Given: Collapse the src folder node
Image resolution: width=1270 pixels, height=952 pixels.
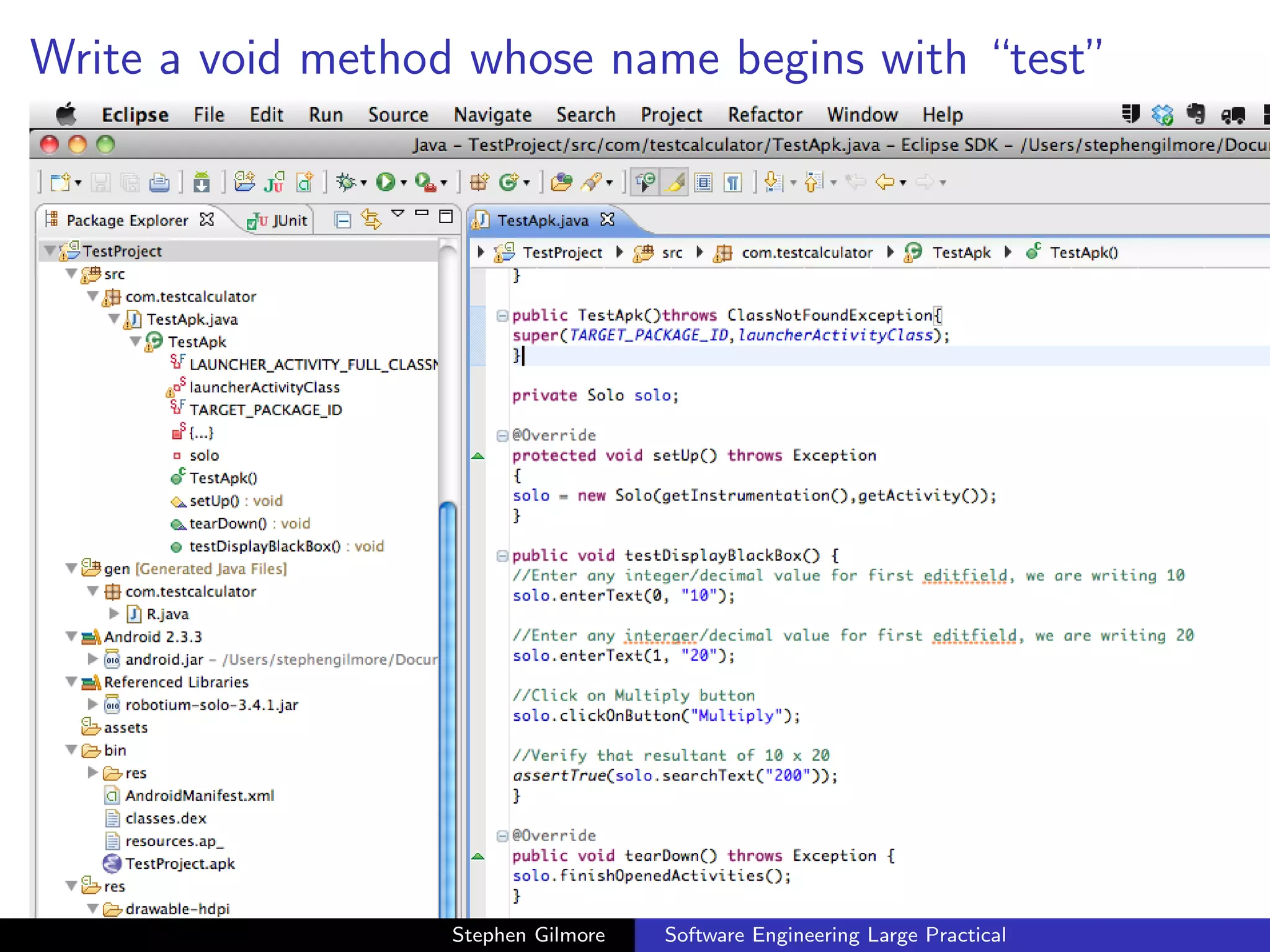Looking at the screenshot, I should pyautogui.click(x=72, y=273).
